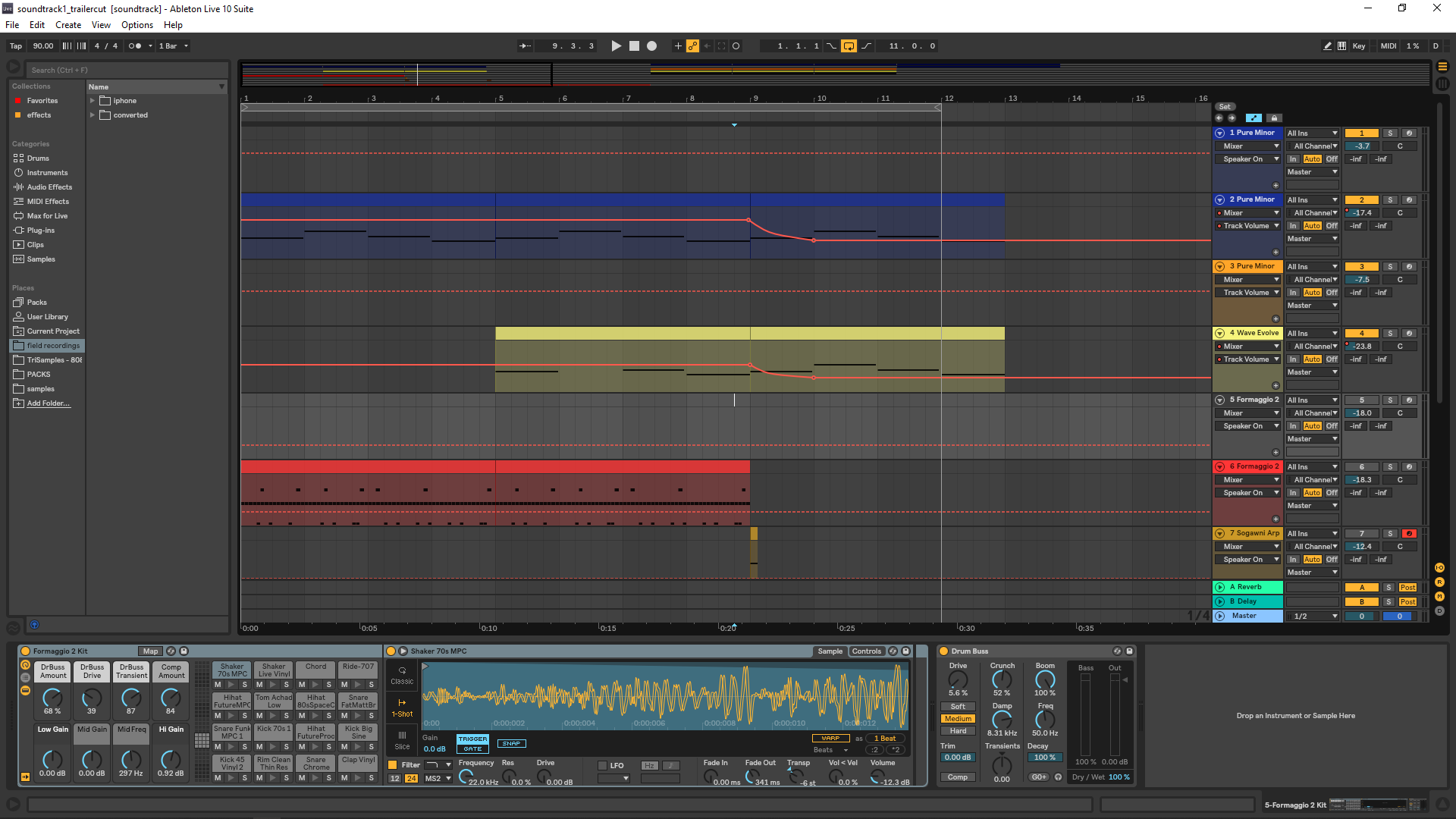Open the Create menu
The height and width of the screenshot is (819, 1456).
67,25
